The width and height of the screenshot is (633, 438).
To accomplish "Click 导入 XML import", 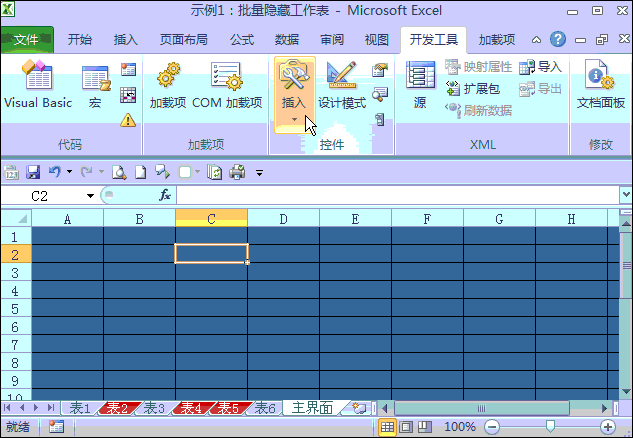I will point(540,67).
